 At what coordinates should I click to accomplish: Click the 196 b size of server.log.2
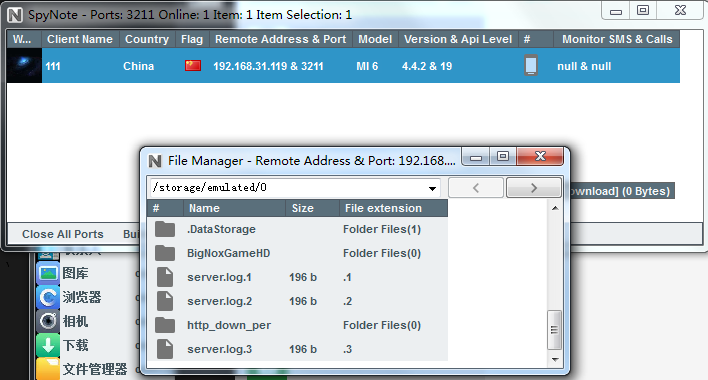point(303,301)
